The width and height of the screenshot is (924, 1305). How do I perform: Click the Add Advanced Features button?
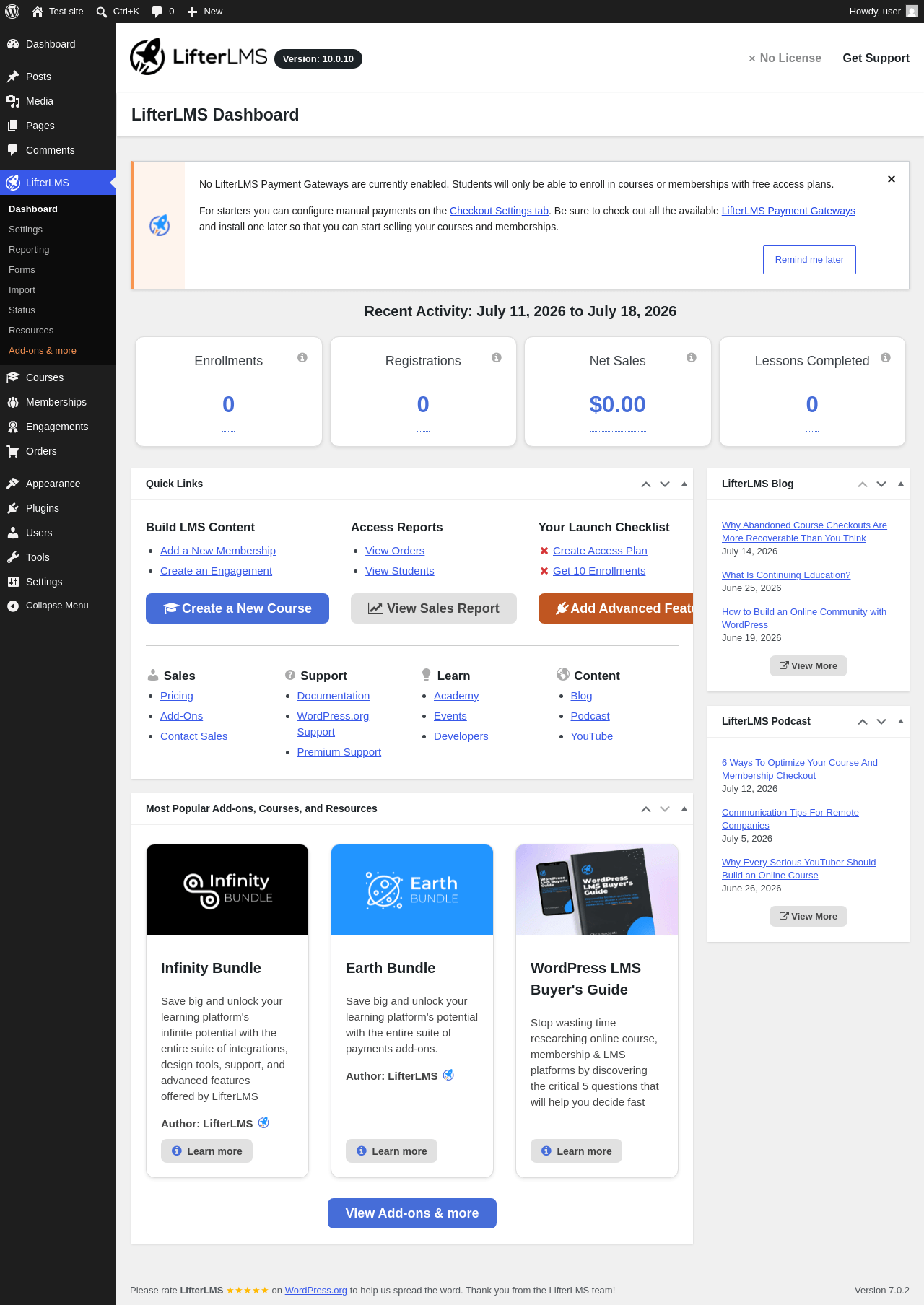pyautogui.click(x=616, y=608)
